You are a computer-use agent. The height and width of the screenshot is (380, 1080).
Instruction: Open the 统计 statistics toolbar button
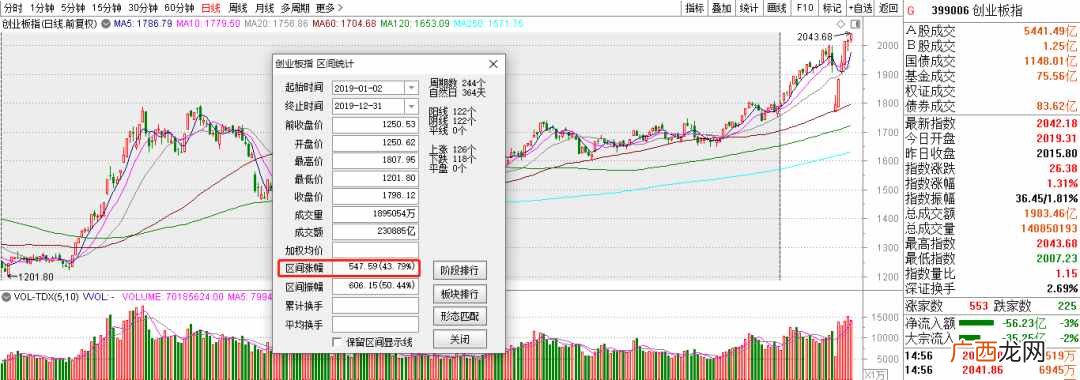point(749,8)
